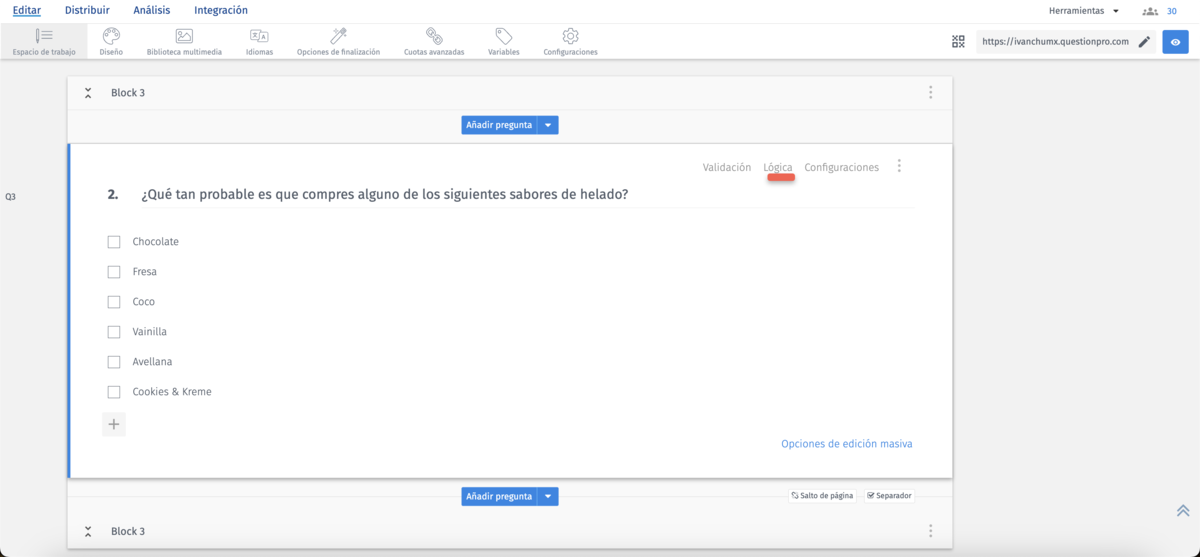Check the Cookies & Kreme option

pyautogui.click(x=114, y=392)
